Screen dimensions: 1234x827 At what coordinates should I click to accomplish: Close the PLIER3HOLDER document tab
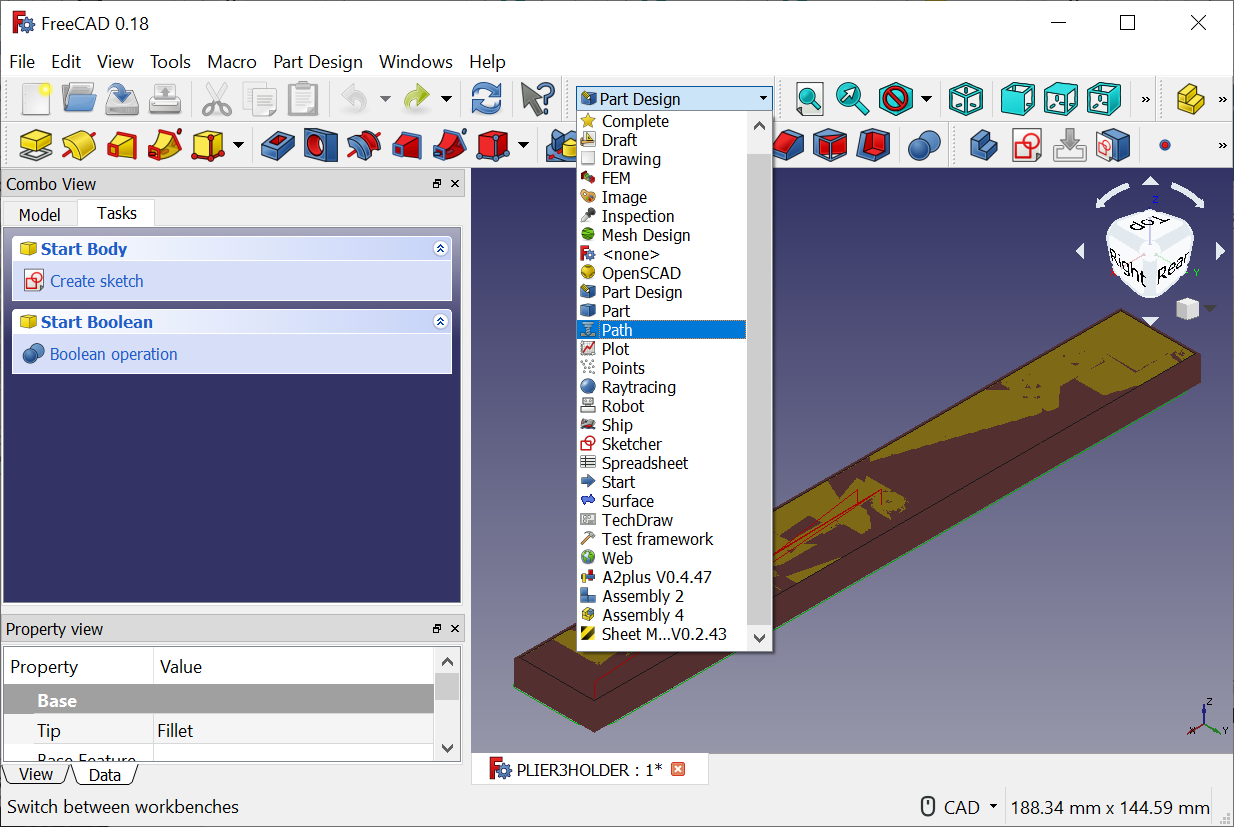[678, 769]
